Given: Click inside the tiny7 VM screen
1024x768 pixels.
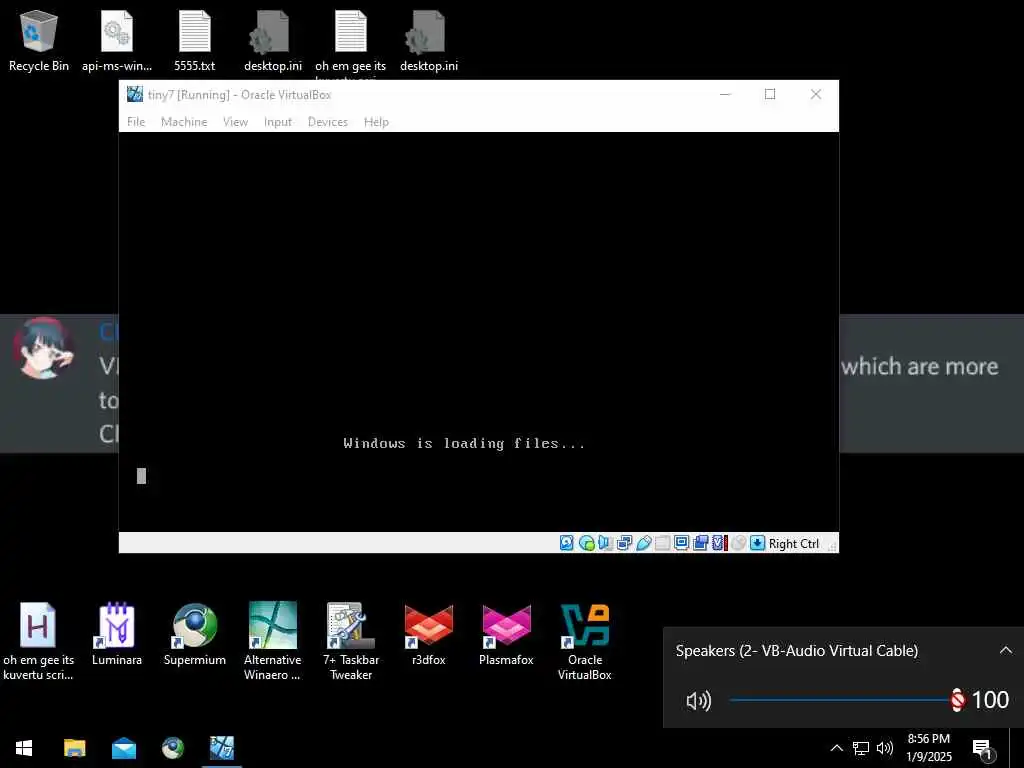Looking at the screenshot, I should (x=479, y=332).
